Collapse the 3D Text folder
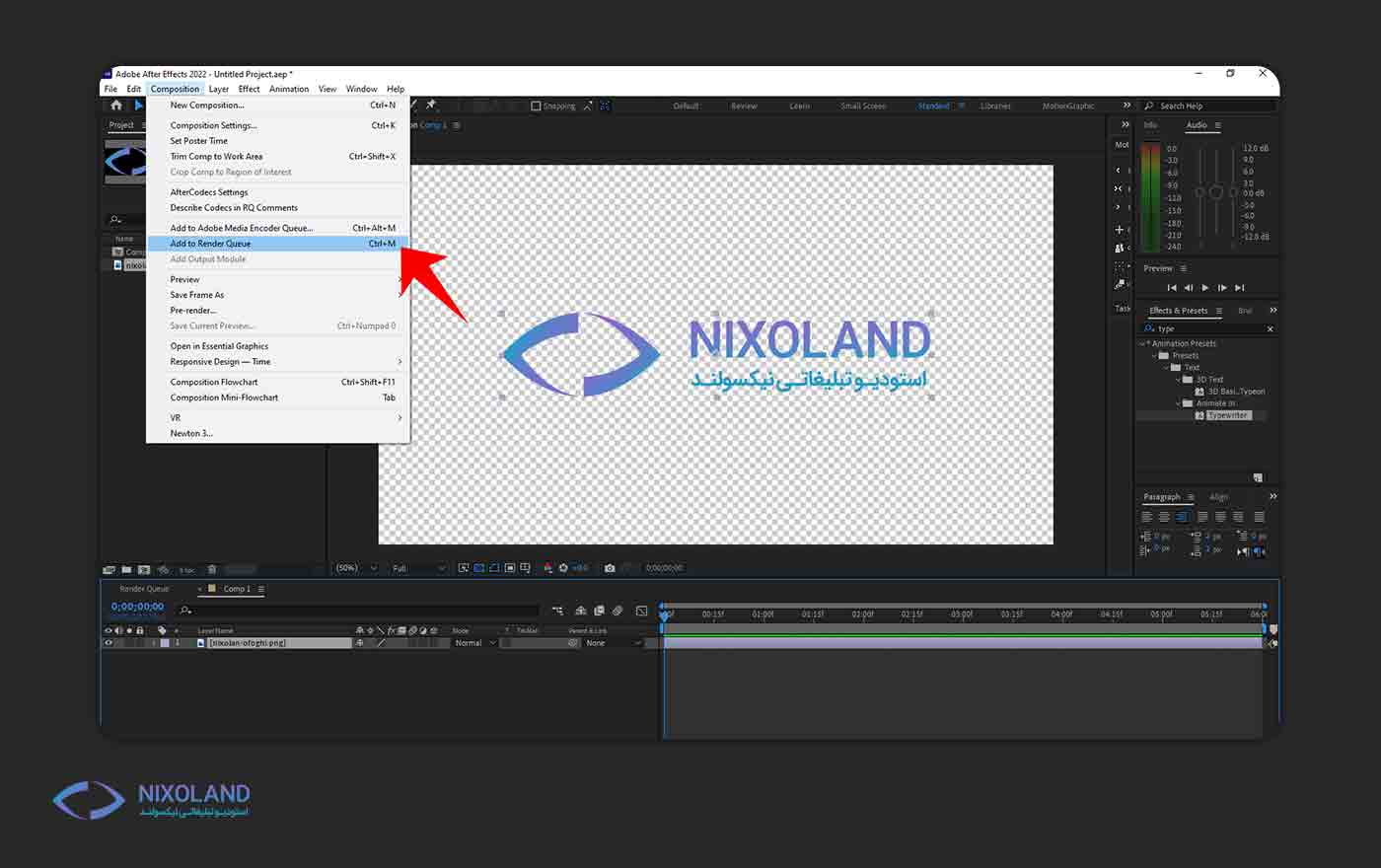 (1178, 380)
